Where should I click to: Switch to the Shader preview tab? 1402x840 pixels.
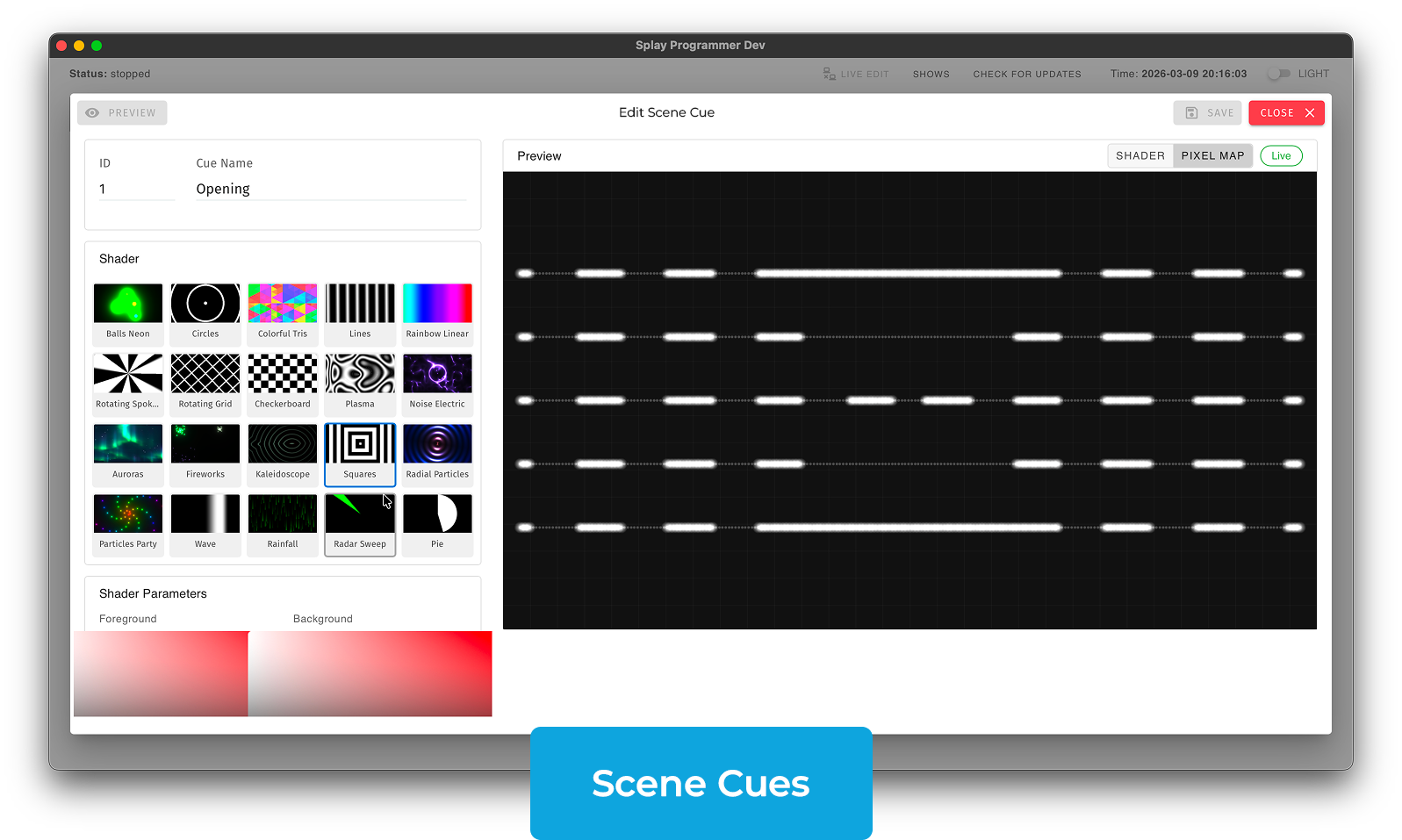(x=1140, y=156)
